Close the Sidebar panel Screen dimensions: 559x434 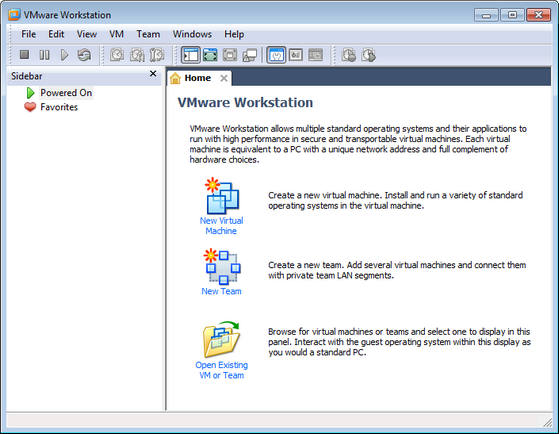[x=153, y=73]
